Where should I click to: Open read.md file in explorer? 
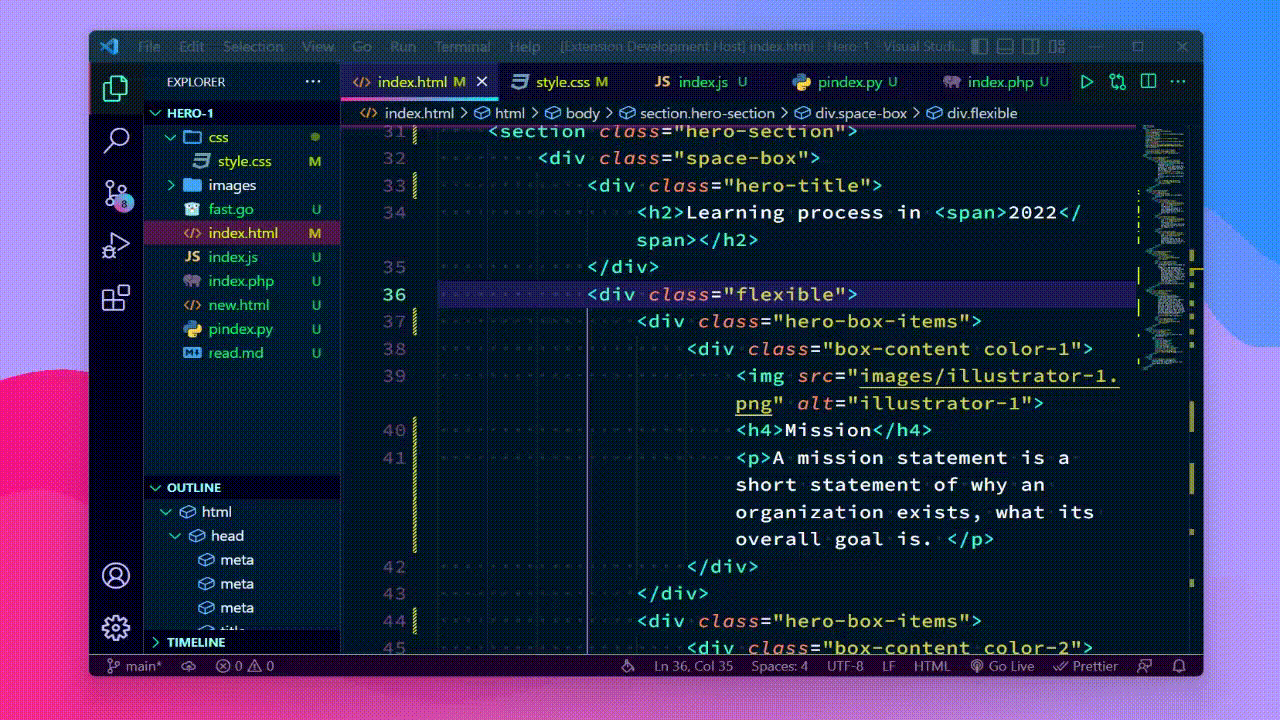242,353
